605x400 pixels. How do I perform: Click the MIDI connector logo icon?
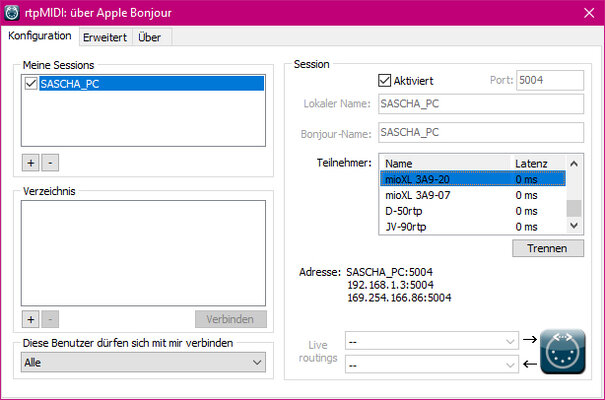click(x=563, y=351)
